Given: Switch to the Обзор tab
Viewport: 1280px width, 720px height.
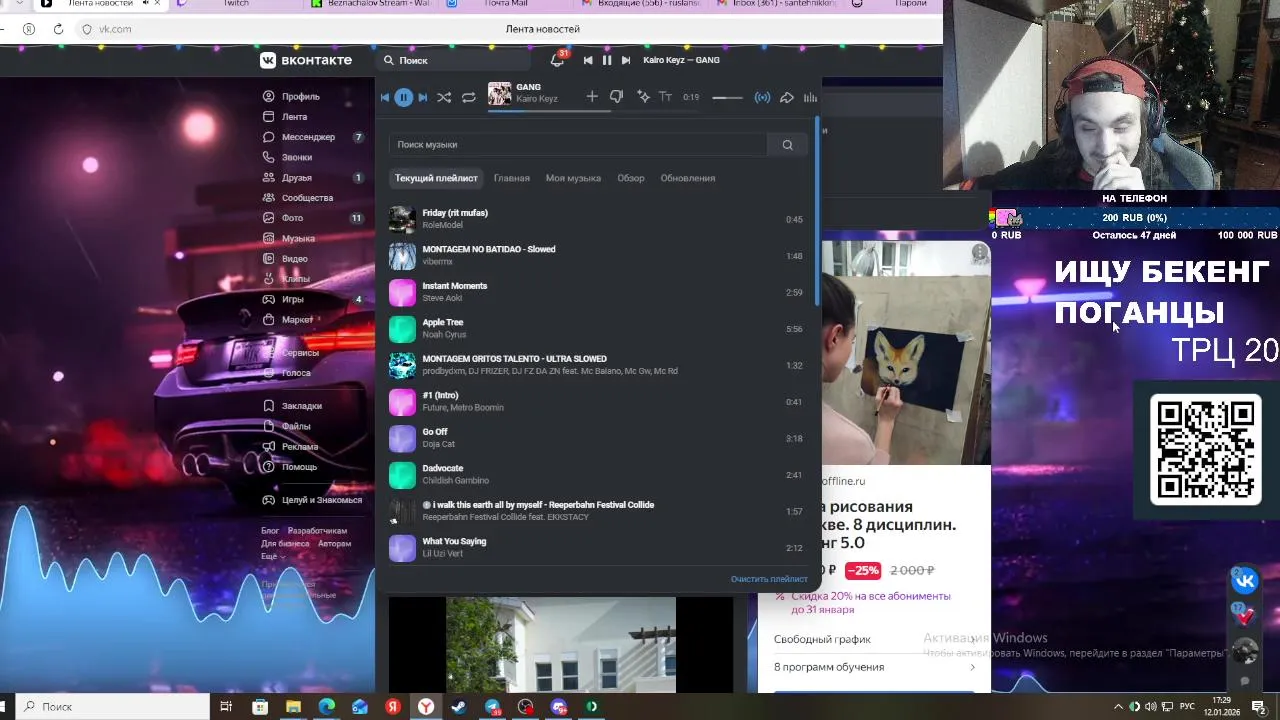Looking at the screenshot, I should pyautogui.click(x=631, y=178).
